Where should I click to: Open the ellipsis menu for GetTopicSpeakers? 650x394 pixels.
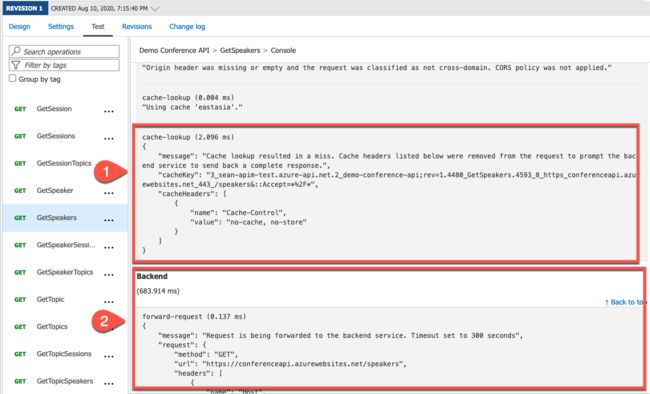pos(109,384)
